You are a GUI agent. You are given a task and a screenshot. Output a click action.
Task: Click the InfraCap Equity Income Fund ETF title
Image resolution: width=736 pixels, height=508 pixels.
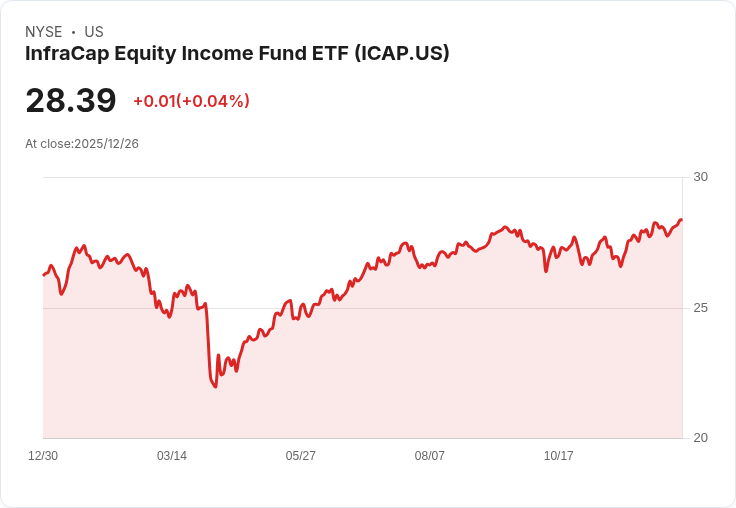(x=237, y=54)
